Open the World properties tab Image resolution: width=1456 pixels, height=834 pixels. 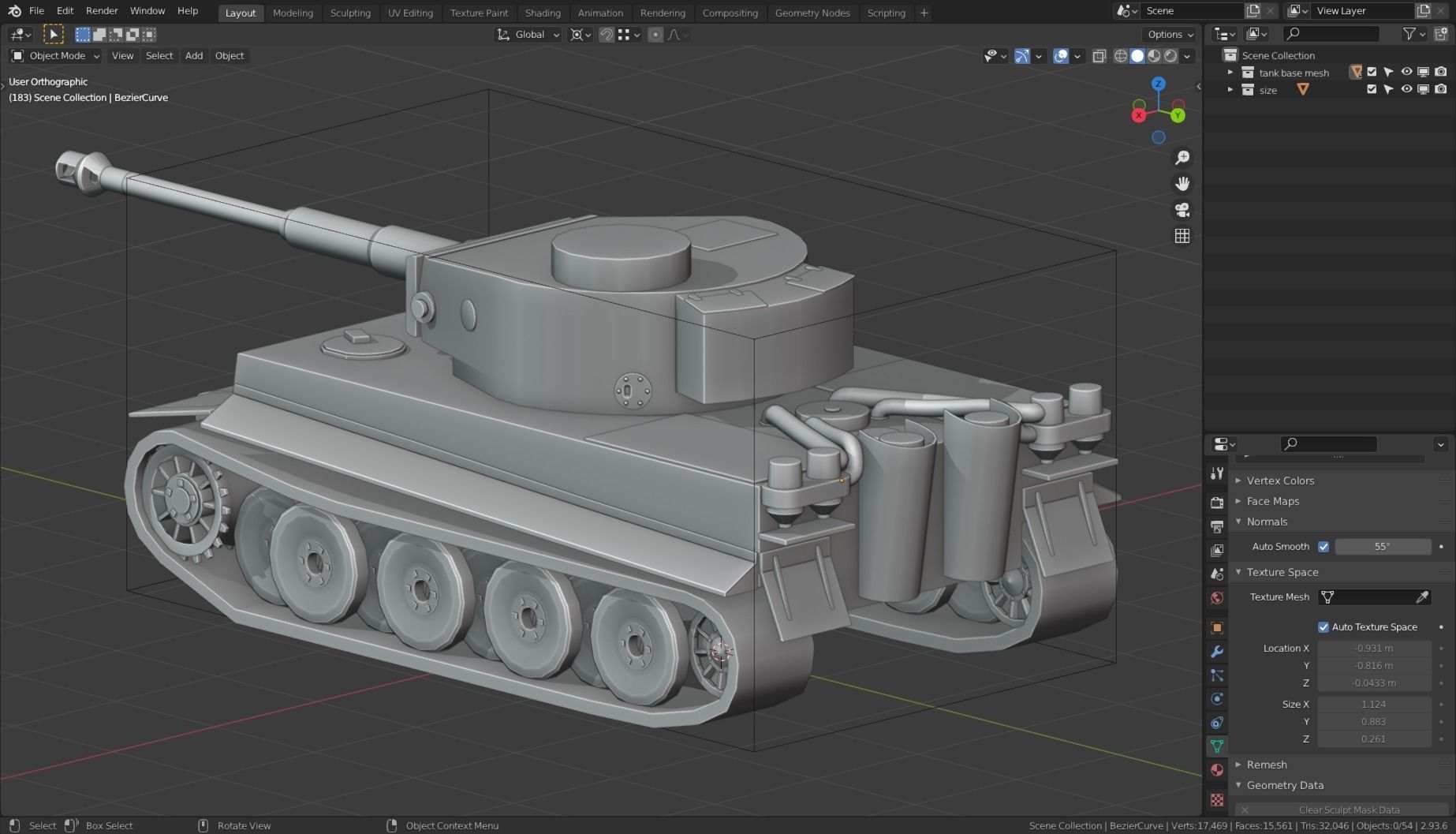click(x=1217, y=597)
